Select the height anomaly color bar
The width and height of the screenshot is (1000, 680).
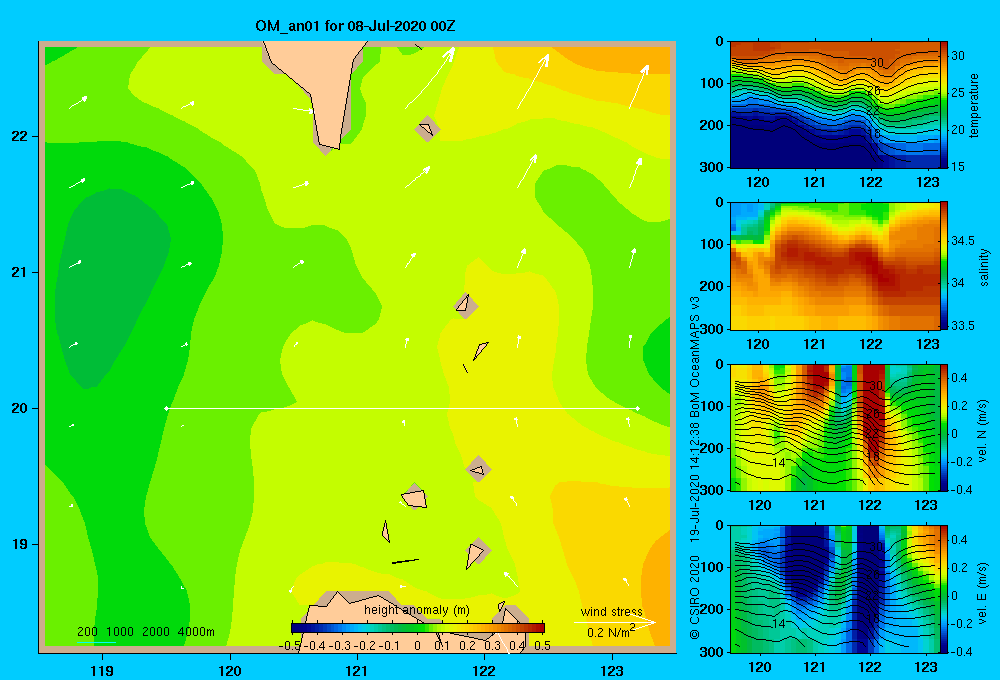pyautogui.click(x=418, y=628)
